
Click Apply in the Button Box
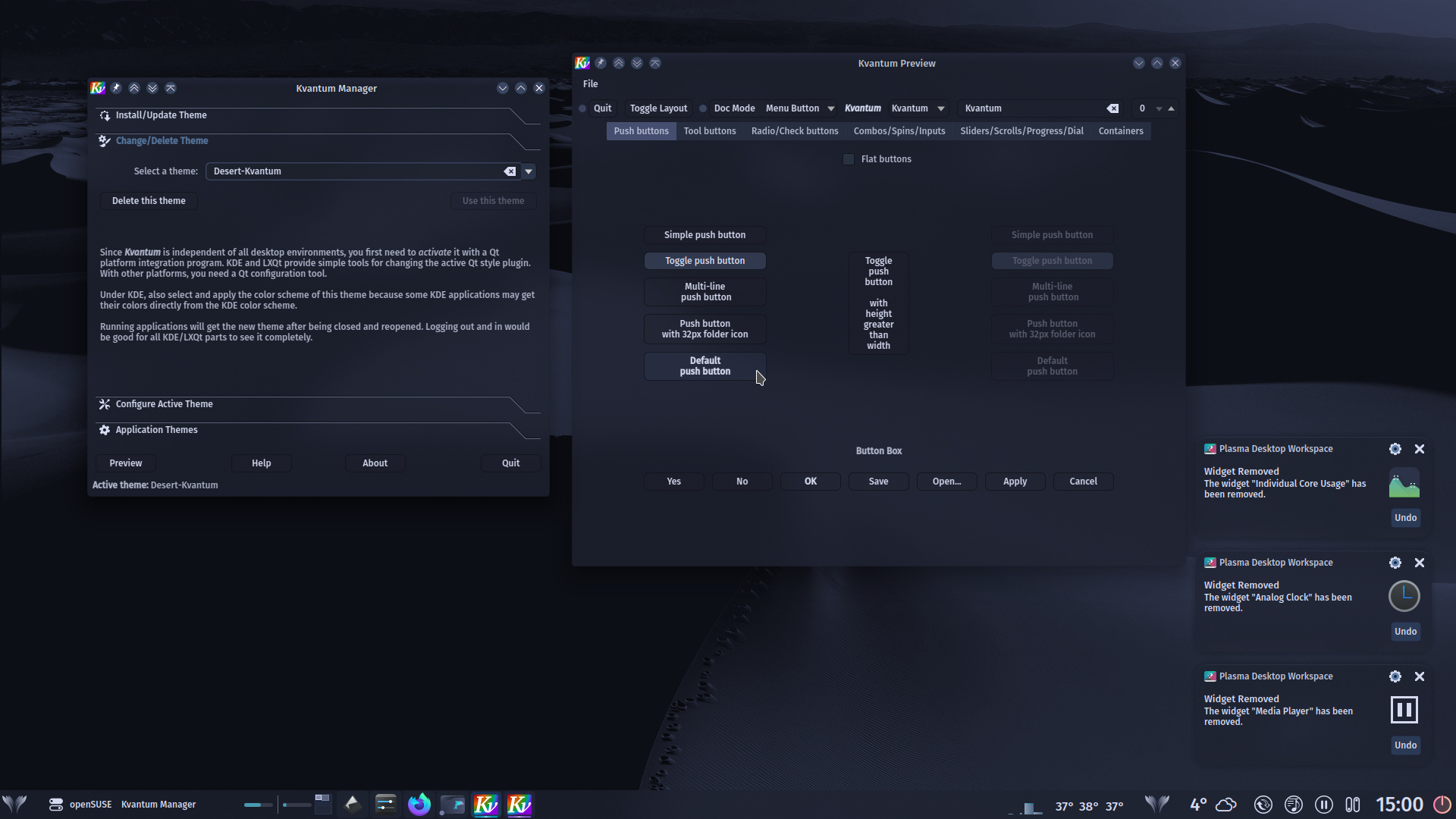(1015, 482)
